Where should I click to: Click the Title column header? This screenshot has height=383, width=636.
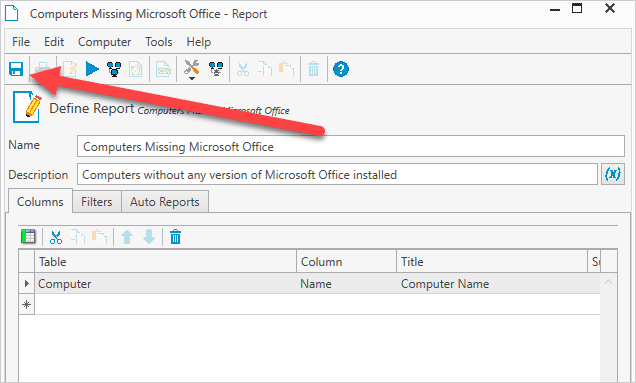coord(492,262)
